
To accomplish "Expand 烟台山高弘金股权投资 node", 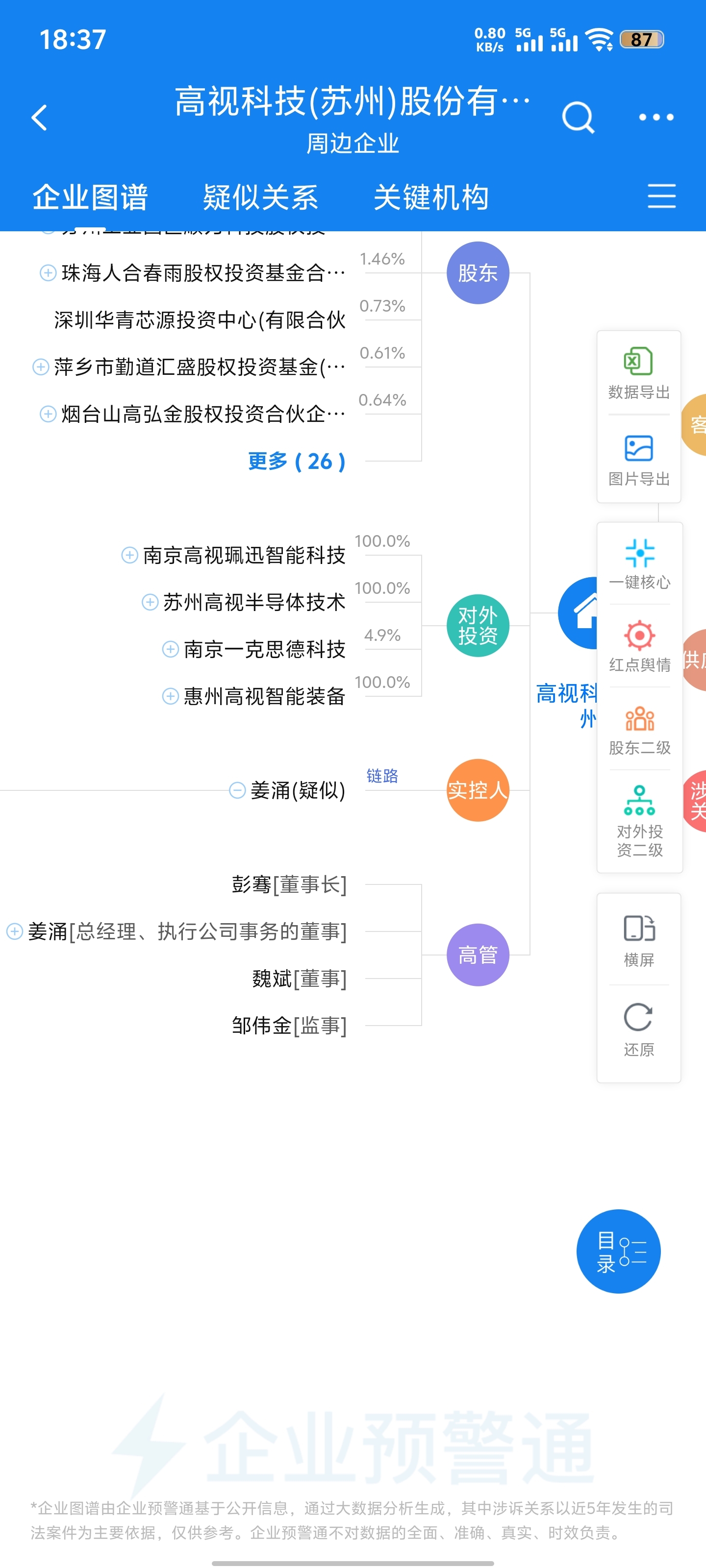I will pos(48,414).
